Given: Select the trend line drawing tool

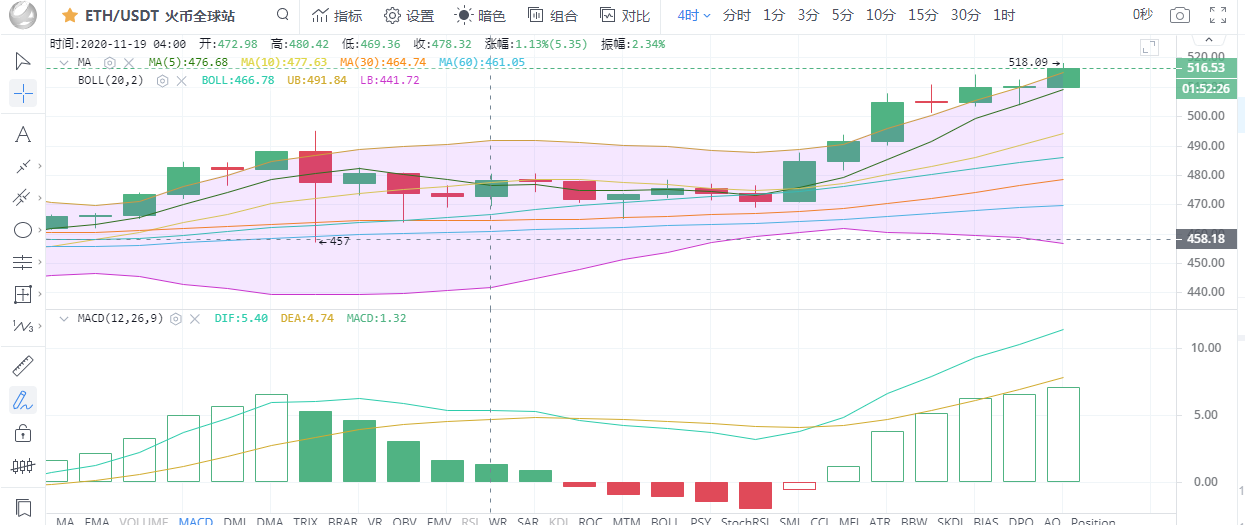Looking at the screenshot, I should [22, 166].
